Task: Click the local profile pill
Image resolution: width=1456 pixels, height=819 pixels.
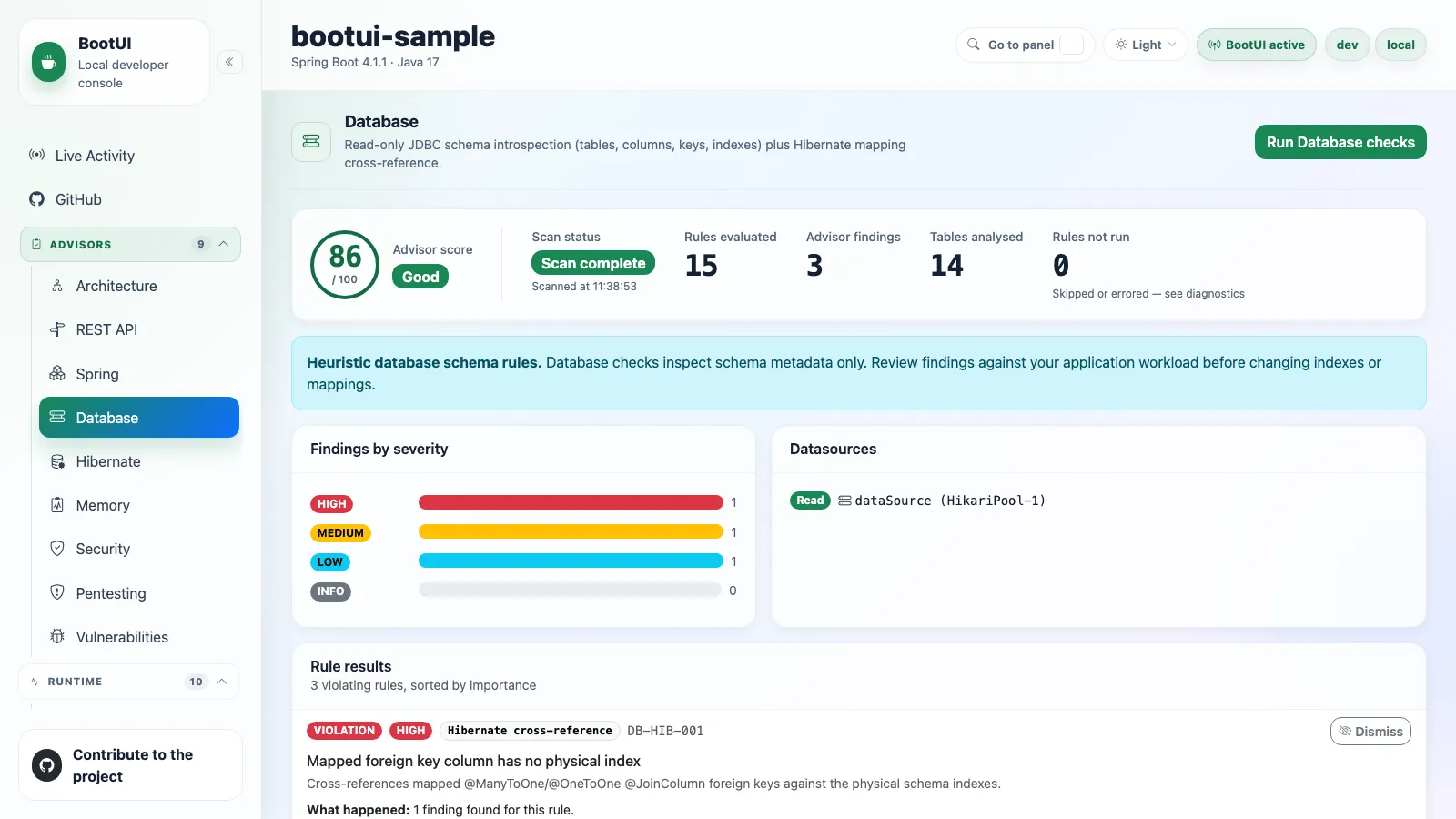Action: 1400,45
